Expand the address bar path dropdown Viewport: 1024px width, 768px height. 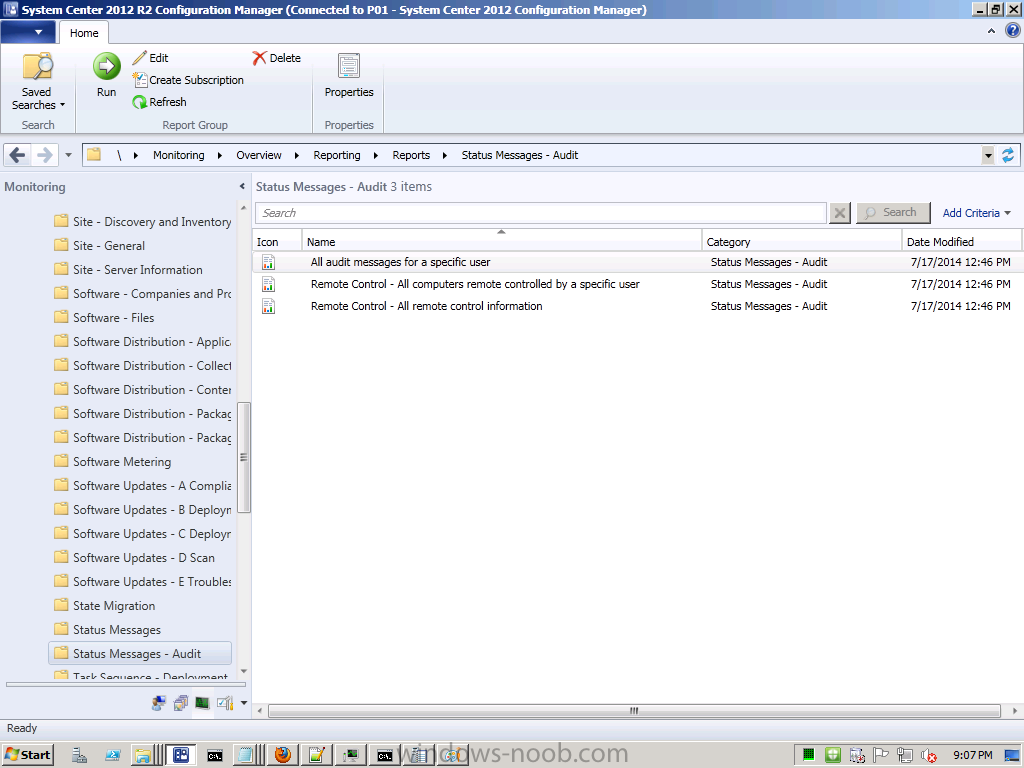[988, 155]
